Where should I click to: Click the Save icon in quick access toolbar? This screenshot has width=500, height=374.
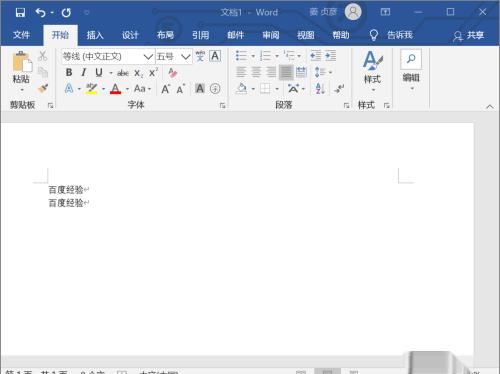(x=20, y=13)
